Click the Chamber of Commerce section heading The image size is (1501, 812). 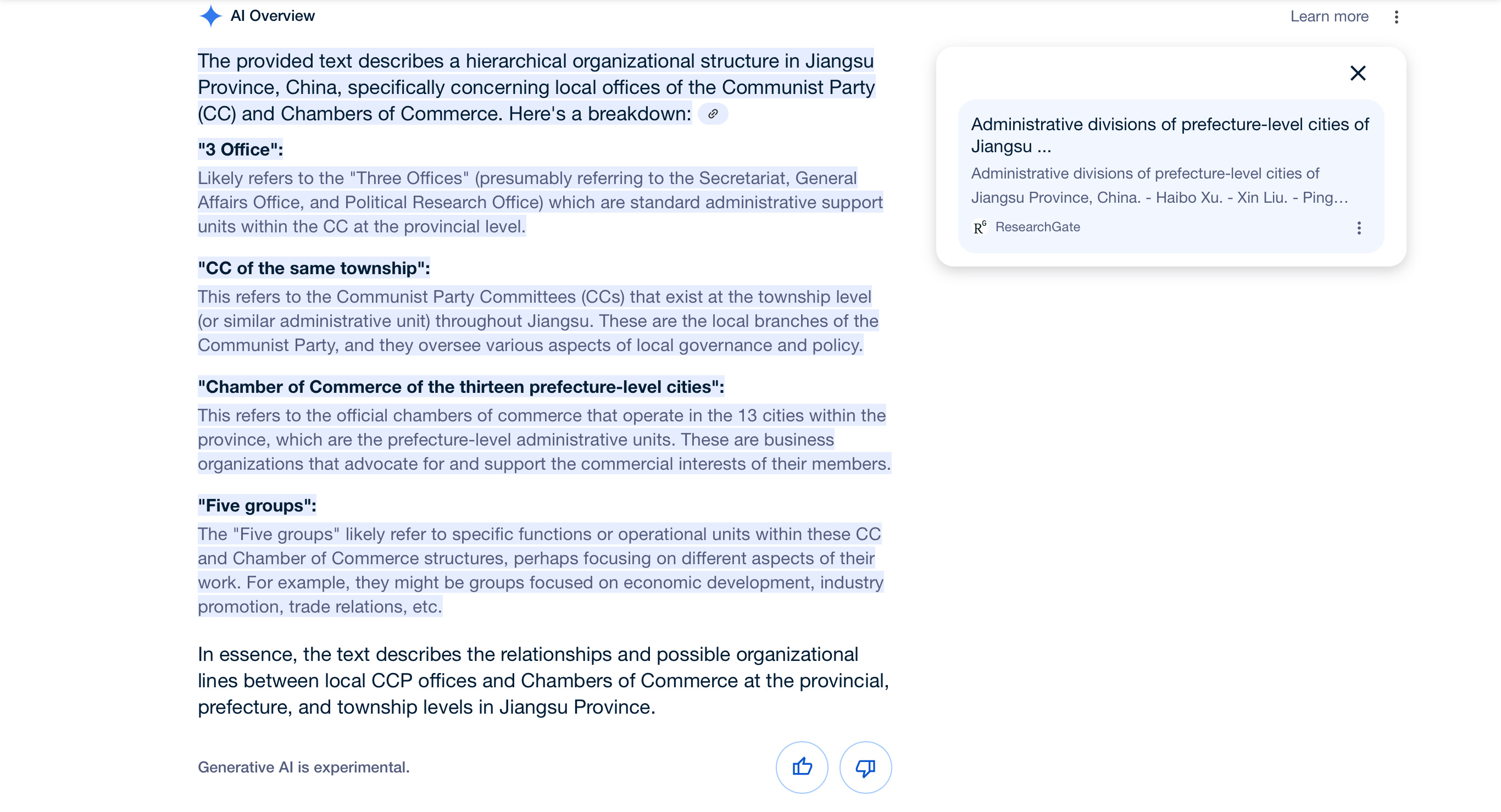click(460, 387)
